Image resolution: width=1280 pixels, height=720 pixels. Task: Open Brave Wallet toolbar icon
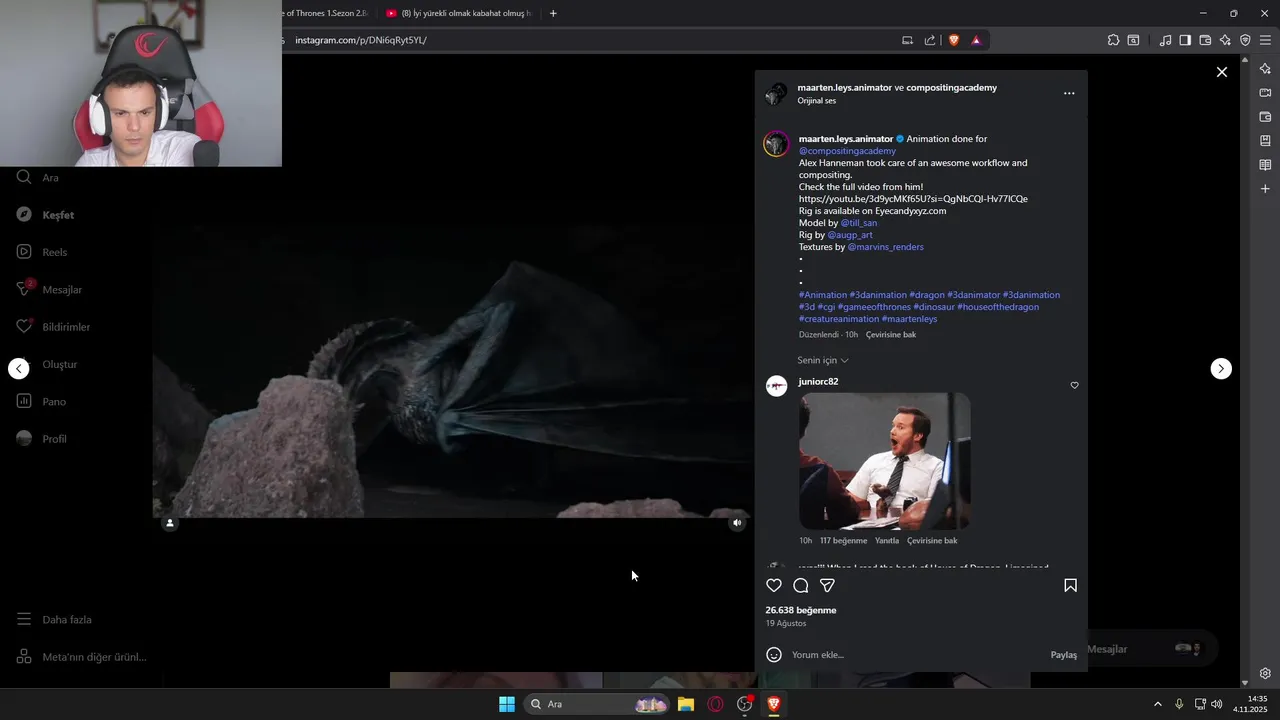click(x=1205, y=40)
